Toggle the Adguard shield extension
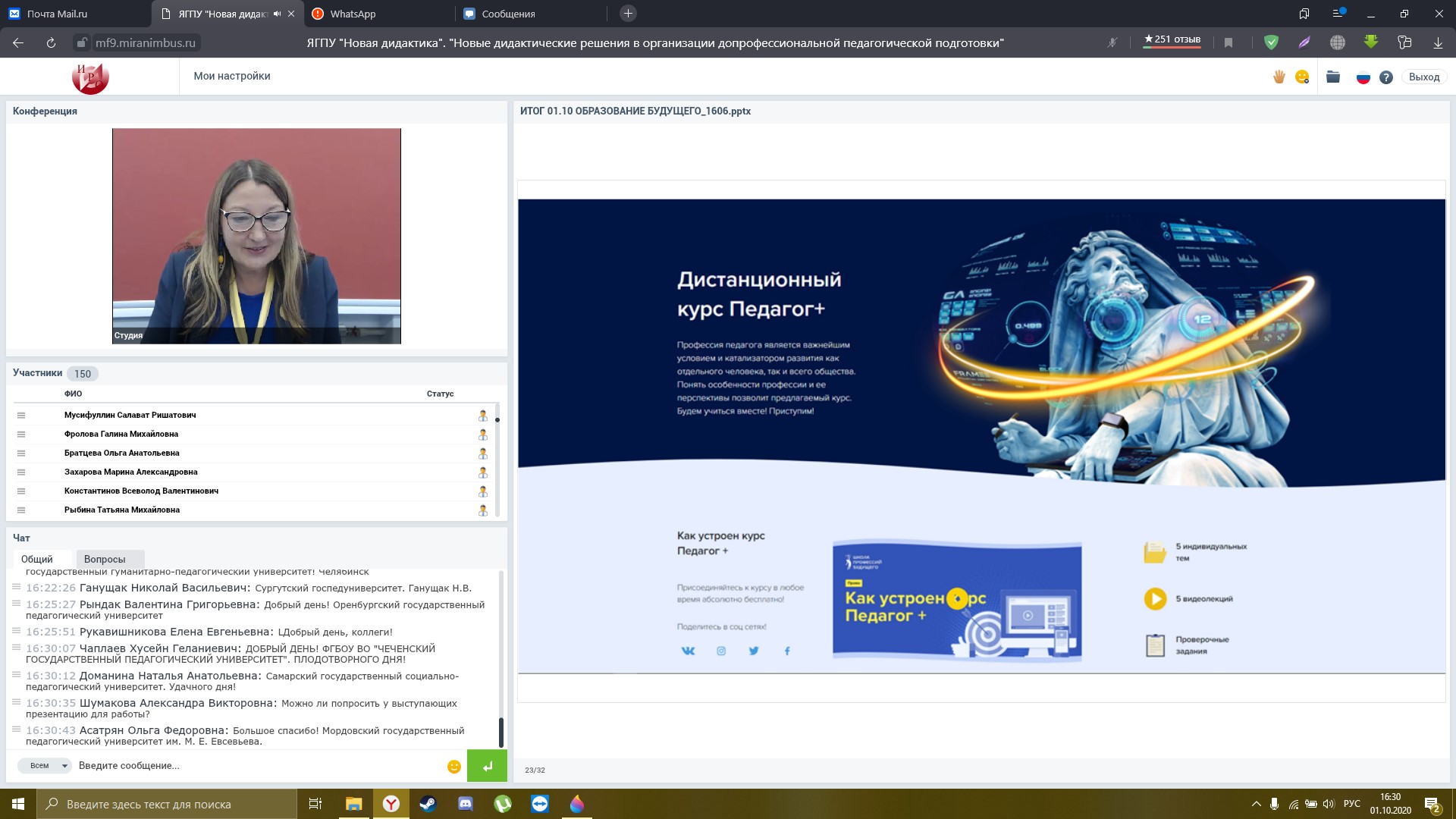This screenshot has width=1456, height=819. tap(1271, 43)
